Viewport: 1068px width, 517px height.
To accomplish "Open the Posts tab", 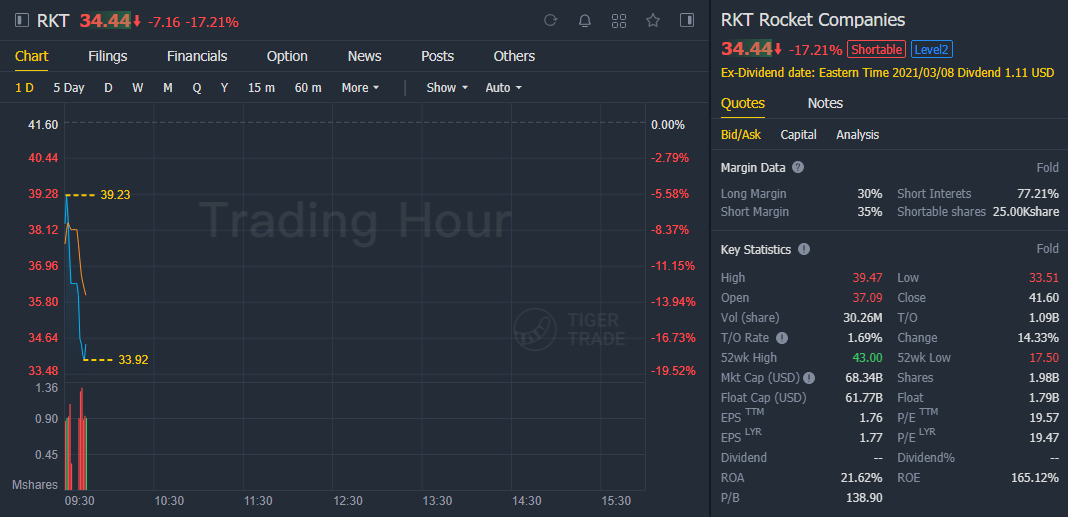I will tap(437, 56).
